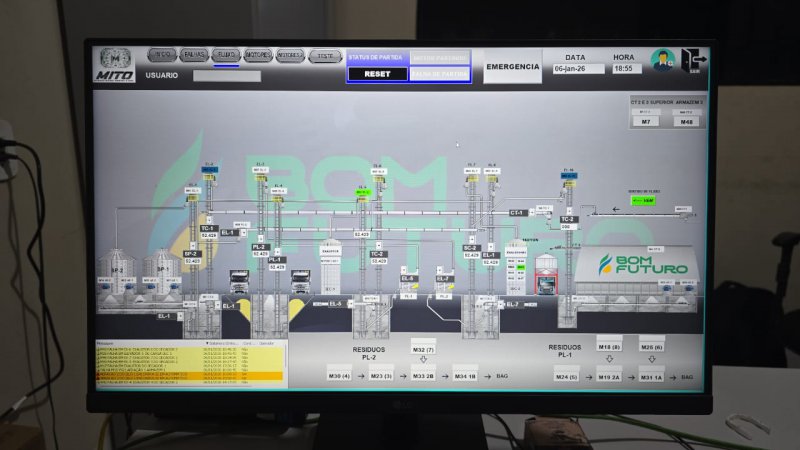Click the M33 2B button
800x450 pixels.
coord(423,373)
